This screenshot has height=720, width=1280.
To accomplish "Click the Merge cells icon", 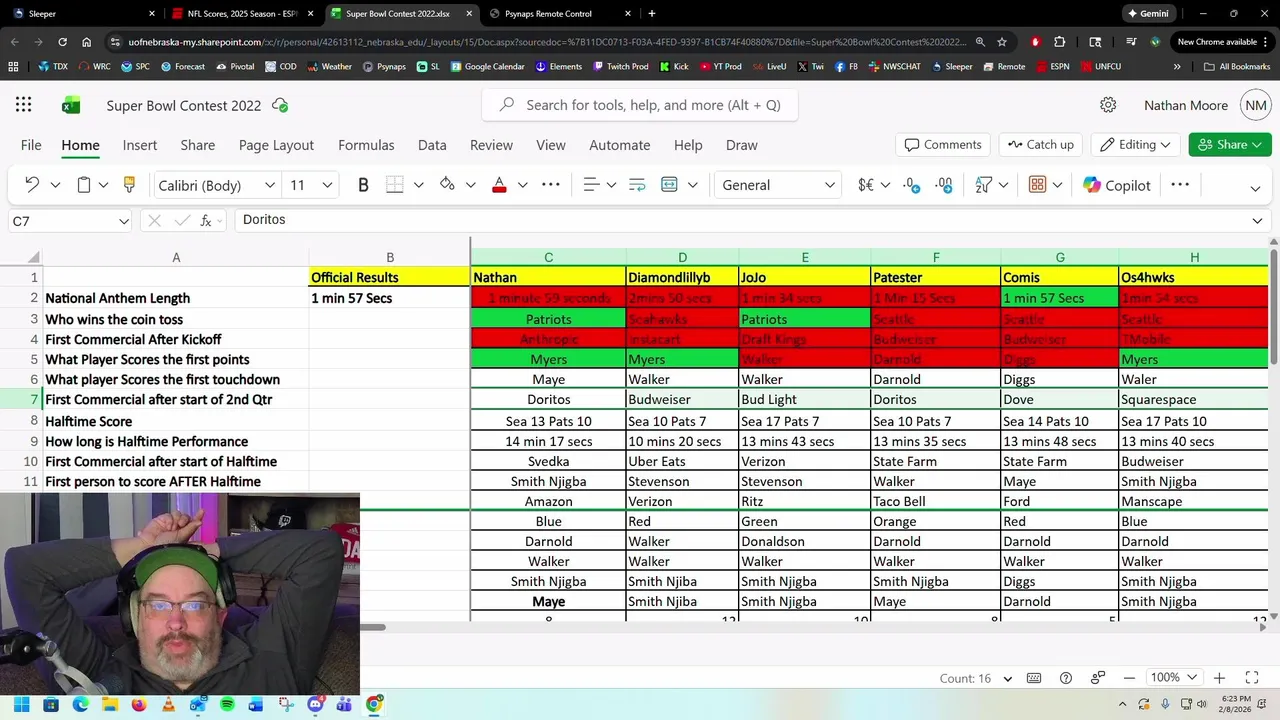I will point(669,185).
